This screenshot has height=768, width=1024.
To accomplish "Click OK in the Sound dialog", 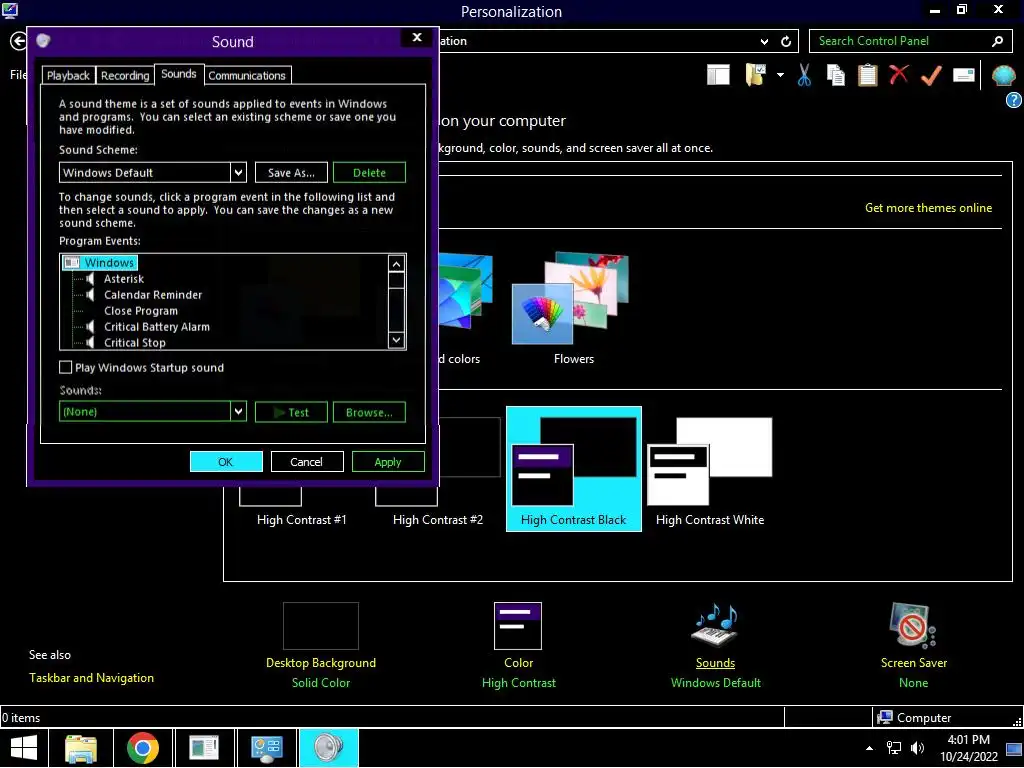I will coord(226,462).
